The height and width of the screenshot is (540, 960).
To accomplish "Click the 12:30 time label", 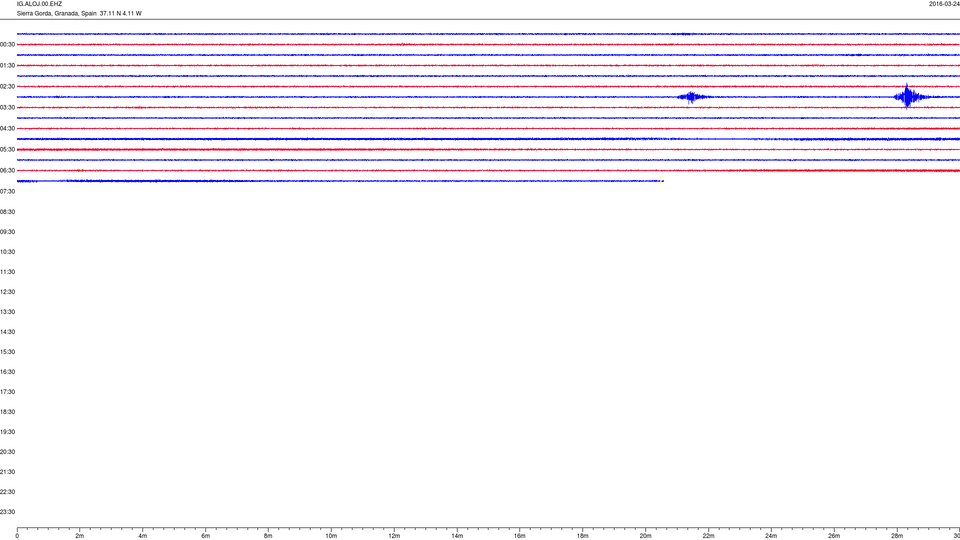I will [x=7, y=292].
